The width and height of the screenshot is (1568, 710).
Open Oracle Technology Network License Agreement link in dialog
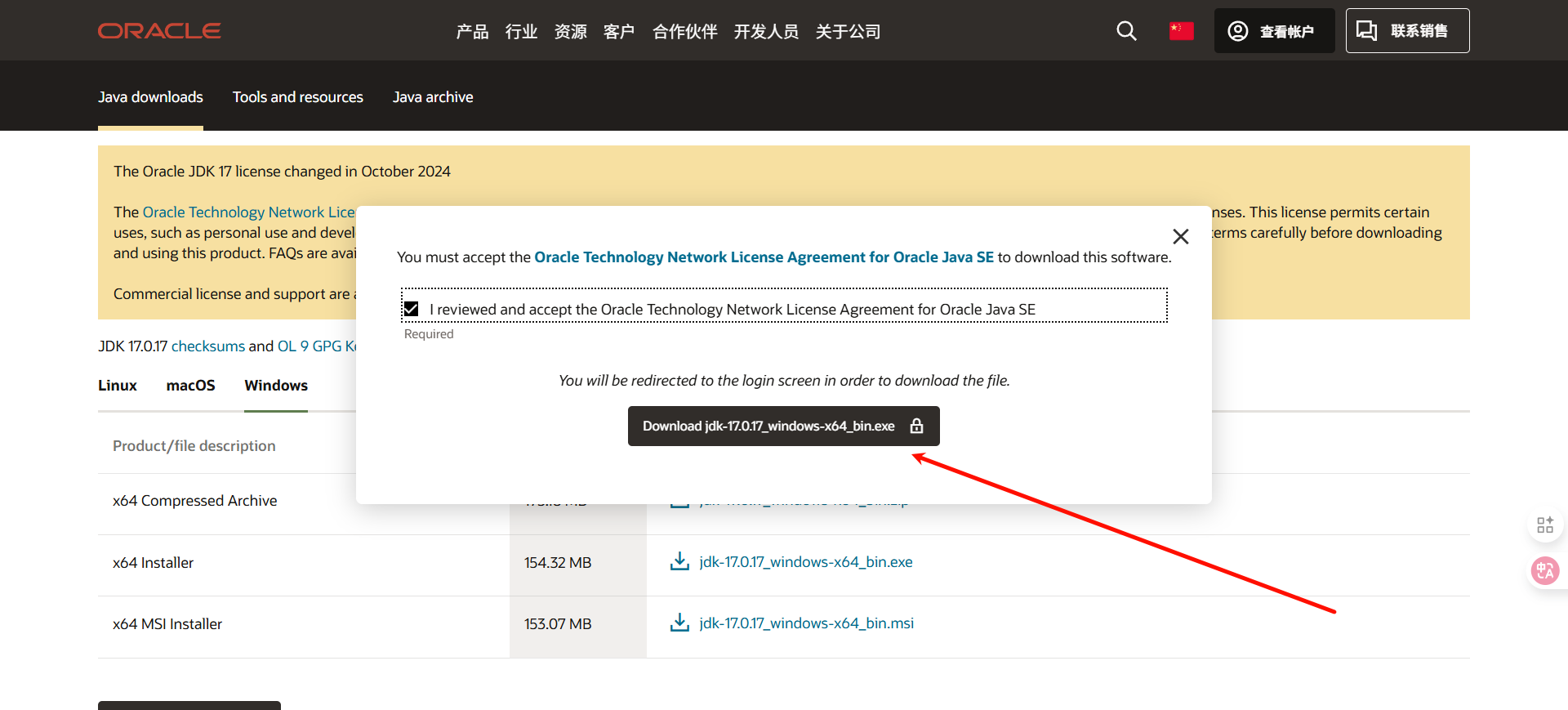click(764, 257)
